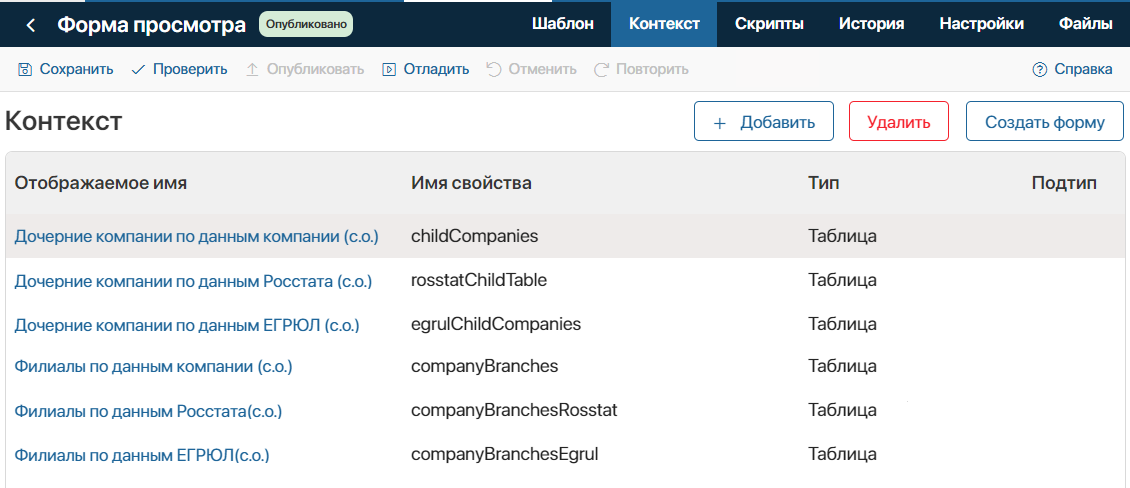Open Филиалы по данным компании link

coord(154,367)
